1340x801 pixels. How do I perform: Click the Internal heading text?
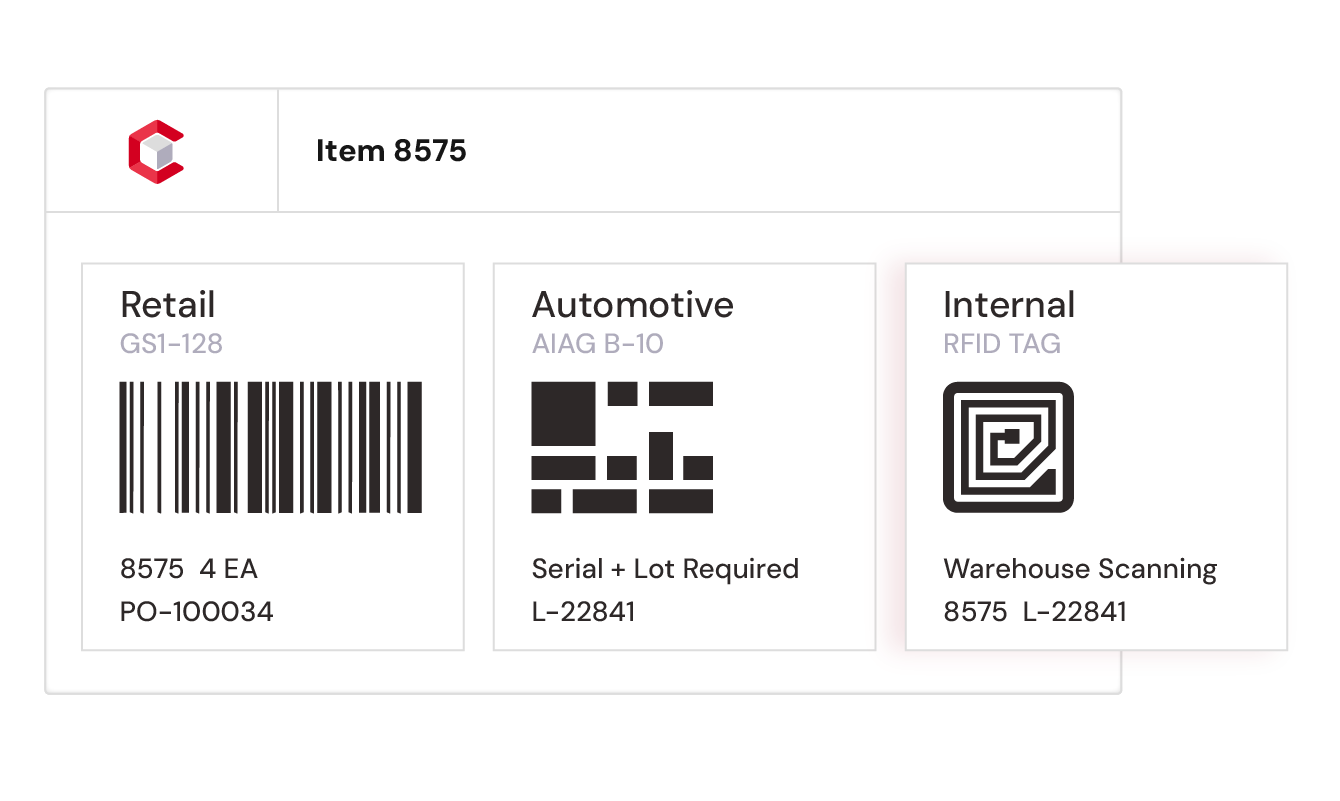(1009, 304)
